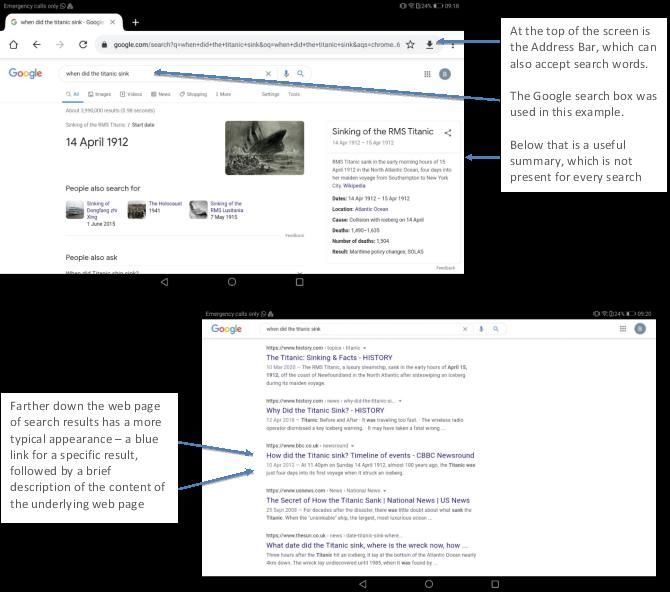Open 'Sinking of the RMS Lusitania' suggestion
Image resolution: width=670 pixels, height=592 pixels.
(x=217, y=210)
